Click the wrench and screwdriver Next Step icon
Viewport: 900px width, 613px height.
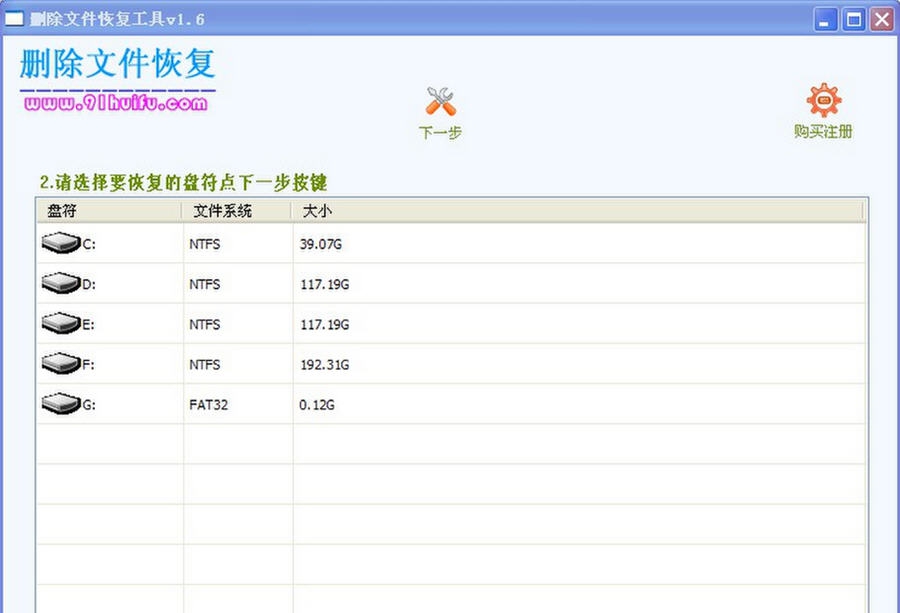click(440, 101)
